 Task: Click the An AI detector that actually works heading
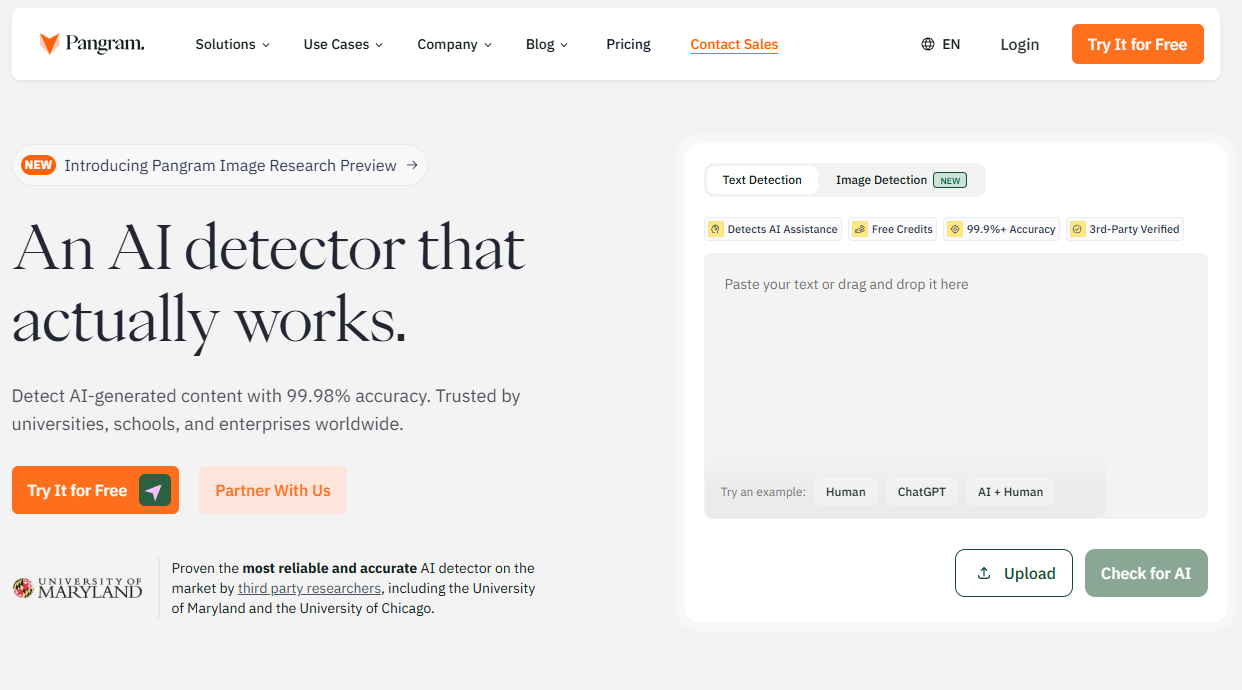pyautogui.click(x=268, y=284)
